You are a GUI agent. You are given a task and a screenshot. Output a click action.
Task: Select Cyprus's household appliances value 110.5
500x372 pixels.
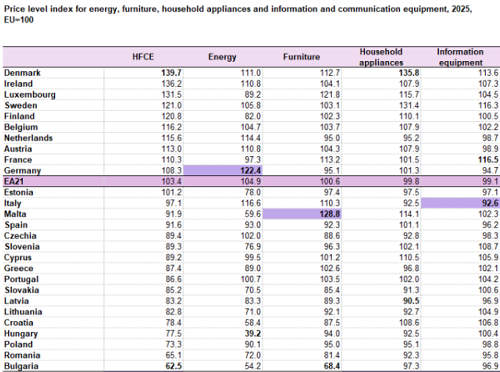click(409, 258)
